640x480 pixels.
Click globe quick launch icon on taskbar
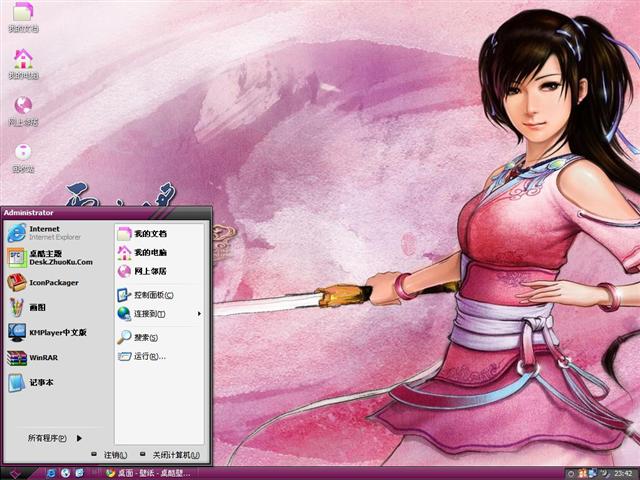coord(65,473)
